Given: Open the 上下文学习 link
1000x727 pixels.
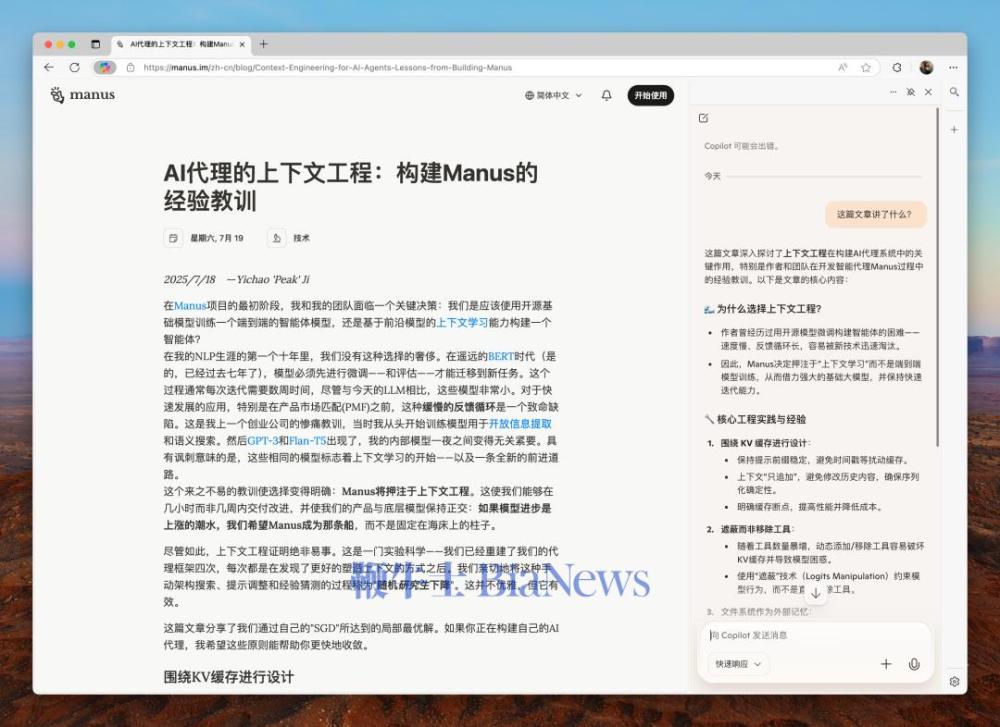Looking at the screenshot, I should coord(462,323).
